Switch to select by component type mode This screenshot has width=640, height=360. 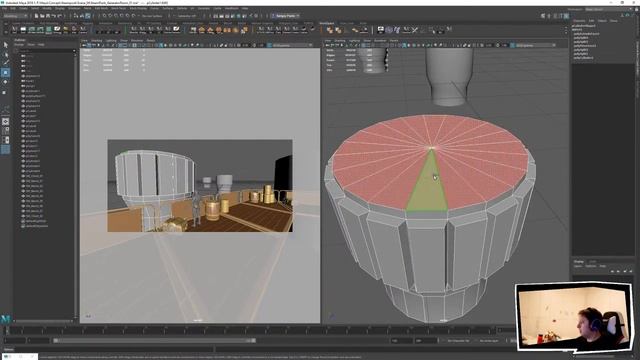click(x=88, y=16)
